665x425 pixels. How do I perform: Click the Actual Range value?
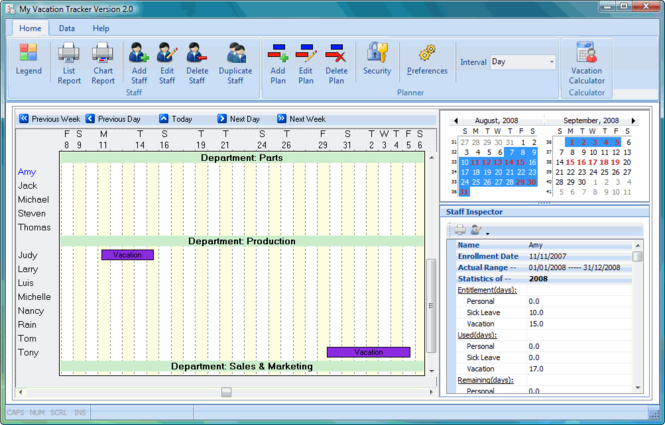(x=574, y=268)
